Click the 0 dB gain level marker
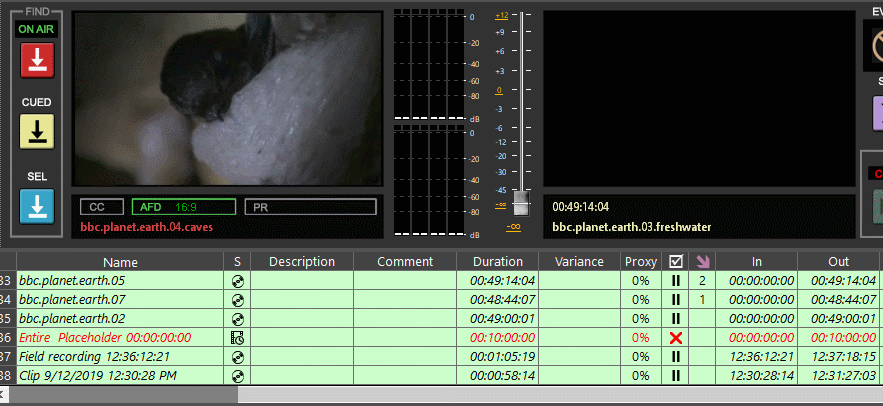Screen dimensions: 883x406 click(x=499, y=90)
